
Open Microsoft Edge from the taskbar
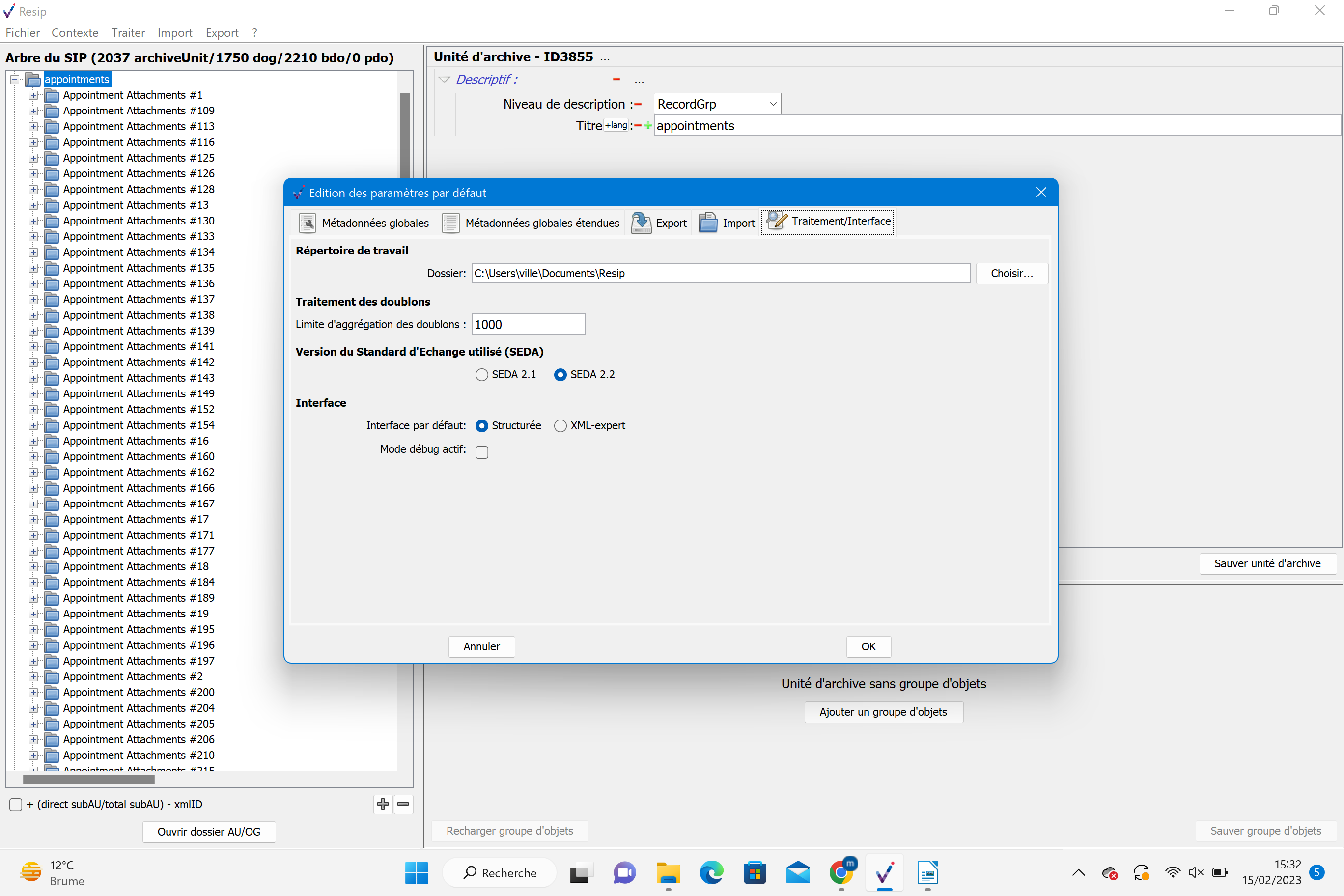click(711, 872)
